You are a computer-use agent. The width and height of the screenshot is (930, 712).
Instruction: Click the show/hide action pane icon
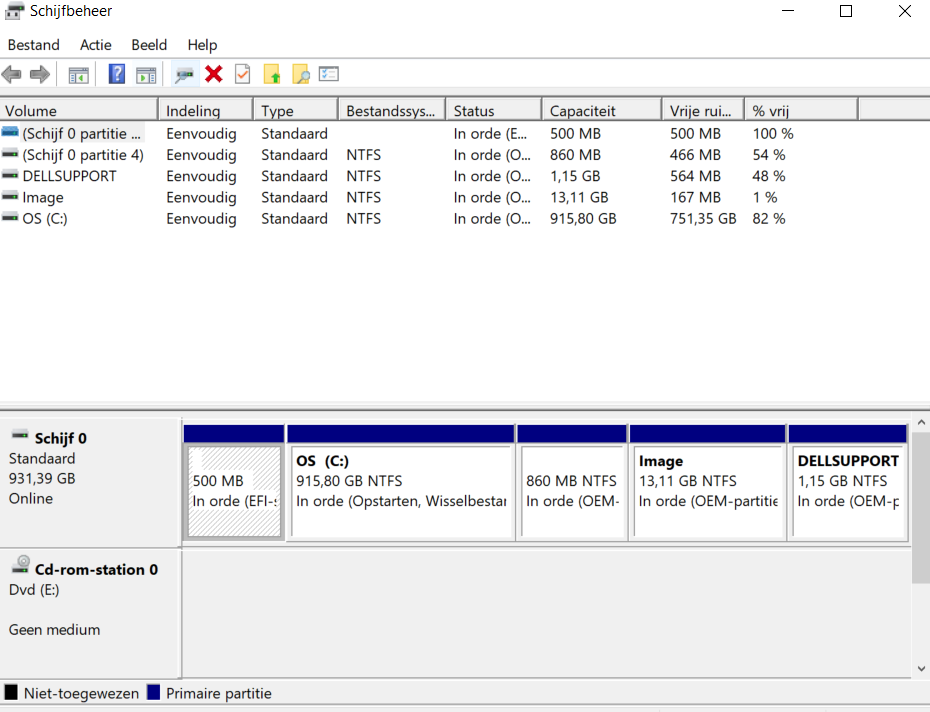(x=146, y=74)
